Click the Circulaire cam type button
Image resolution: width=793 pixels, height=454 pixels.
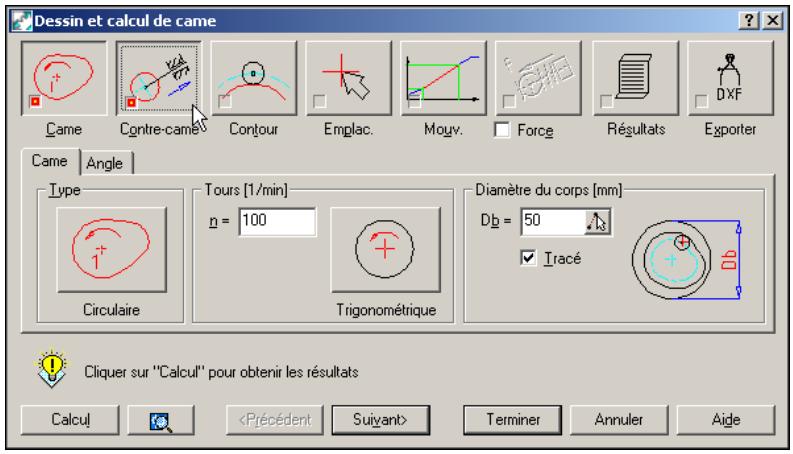click(x=112, y=249)
